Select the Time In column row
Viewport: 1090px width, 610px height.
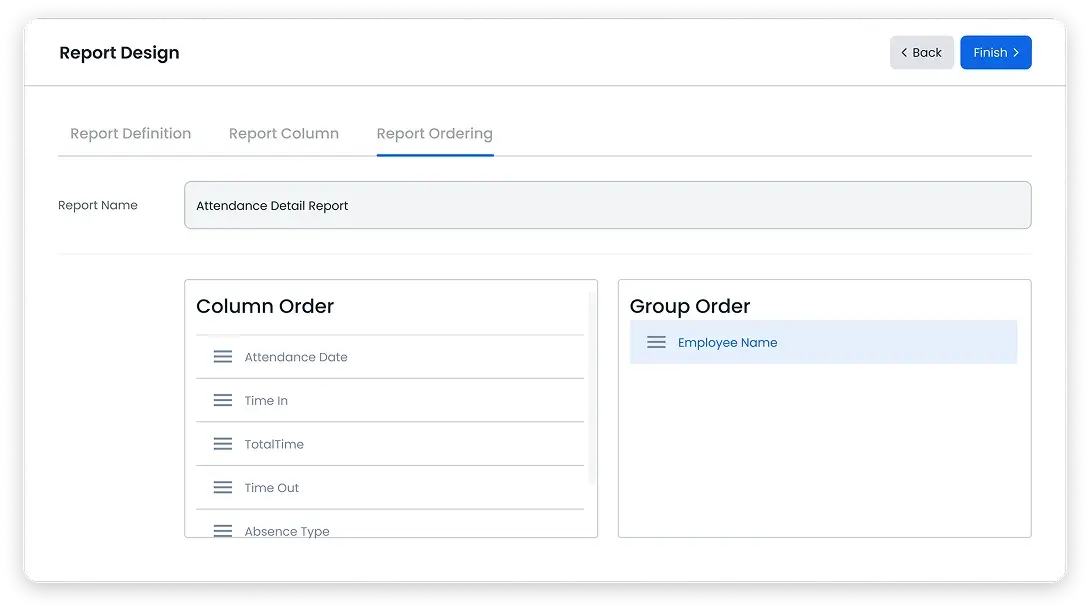(390, 401)
